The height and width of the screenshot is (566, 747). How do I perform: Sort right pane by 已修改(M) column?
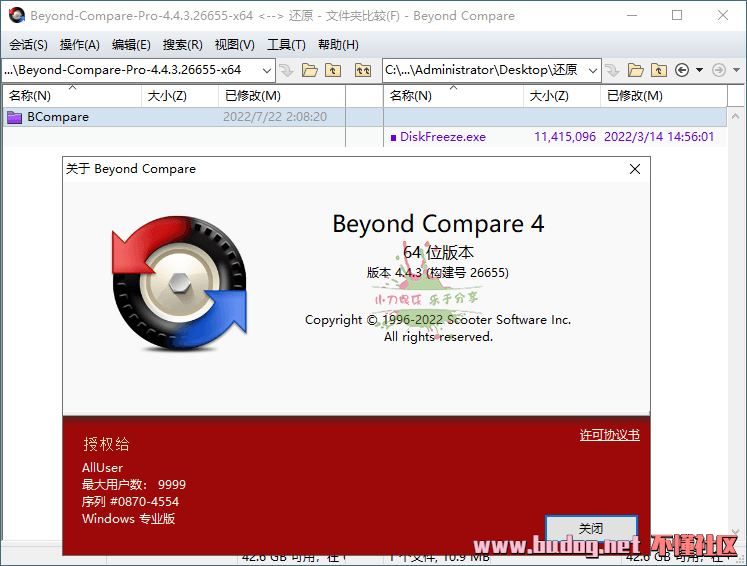pos(664,96)
